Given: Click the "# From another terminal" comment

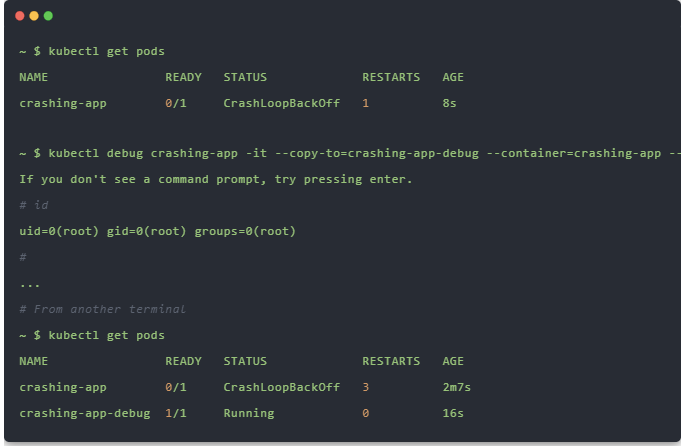Looking at the screenshot, I should click(102, 309).
